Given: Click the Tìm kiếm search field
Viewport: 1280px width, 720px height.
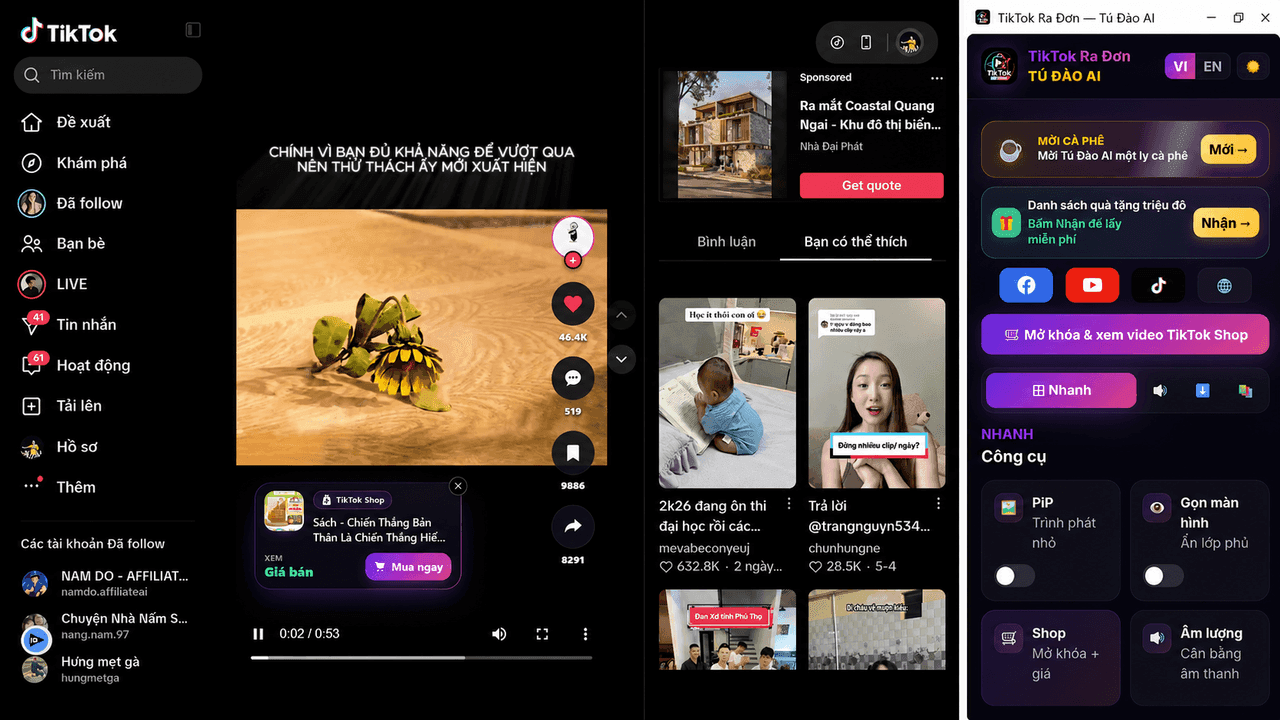Looking at the screenshot, I should [108, 75].
